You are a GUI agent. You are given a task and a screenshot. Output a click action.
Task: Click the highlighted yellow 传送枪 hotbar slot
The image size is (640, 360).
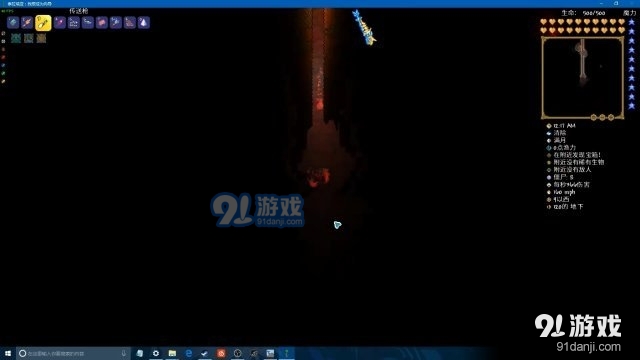(43, 23)
